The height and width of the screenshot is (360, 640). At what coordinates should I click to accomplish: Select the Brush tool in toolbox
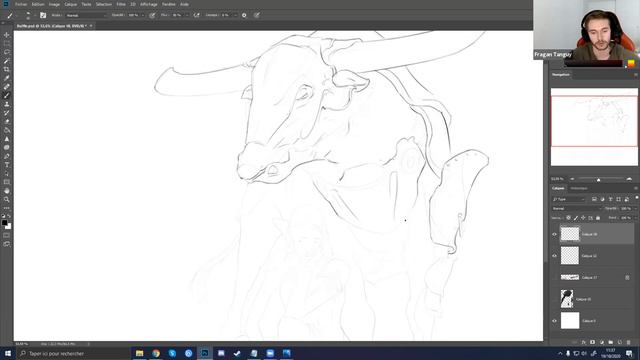(x=7, y=96)
